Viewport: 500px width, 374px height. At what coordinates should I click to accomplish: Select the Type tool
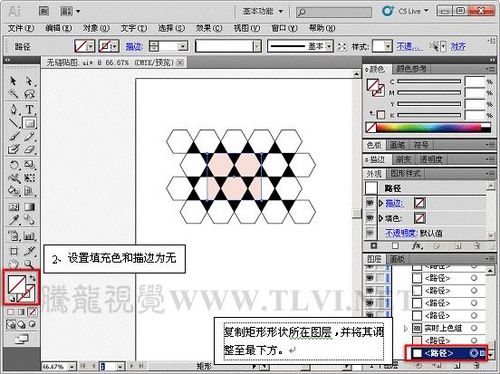[x=30, y=109]
